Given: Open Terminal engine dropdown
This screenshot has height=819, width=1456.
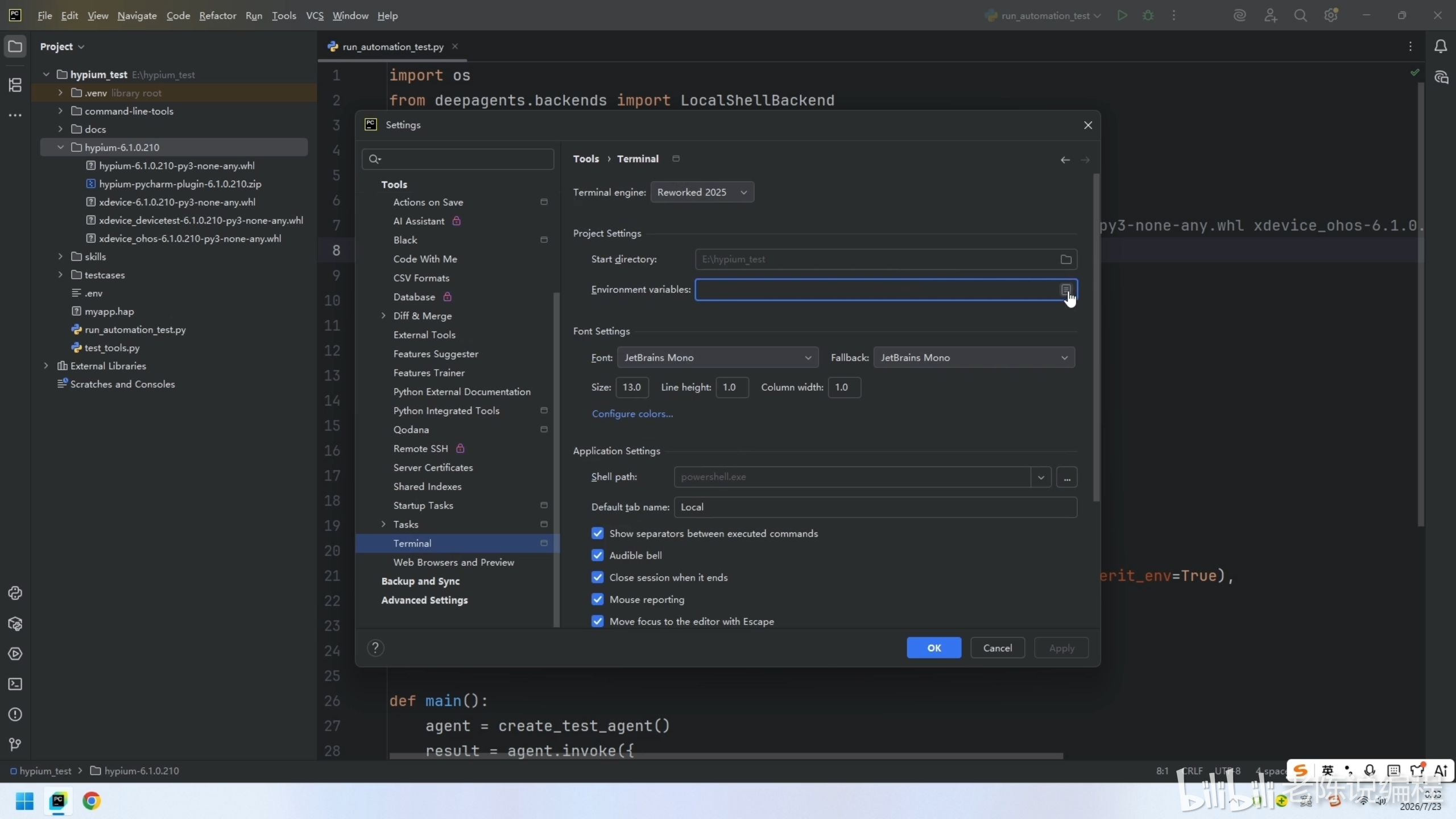Looking at the screenshot, I should pos(702,192).
